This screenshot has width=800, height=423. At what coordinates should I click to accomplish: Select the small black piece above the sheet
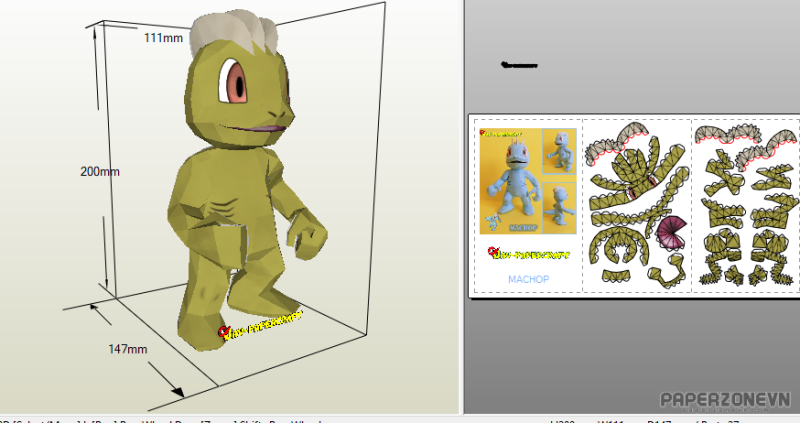coord(519,65)
